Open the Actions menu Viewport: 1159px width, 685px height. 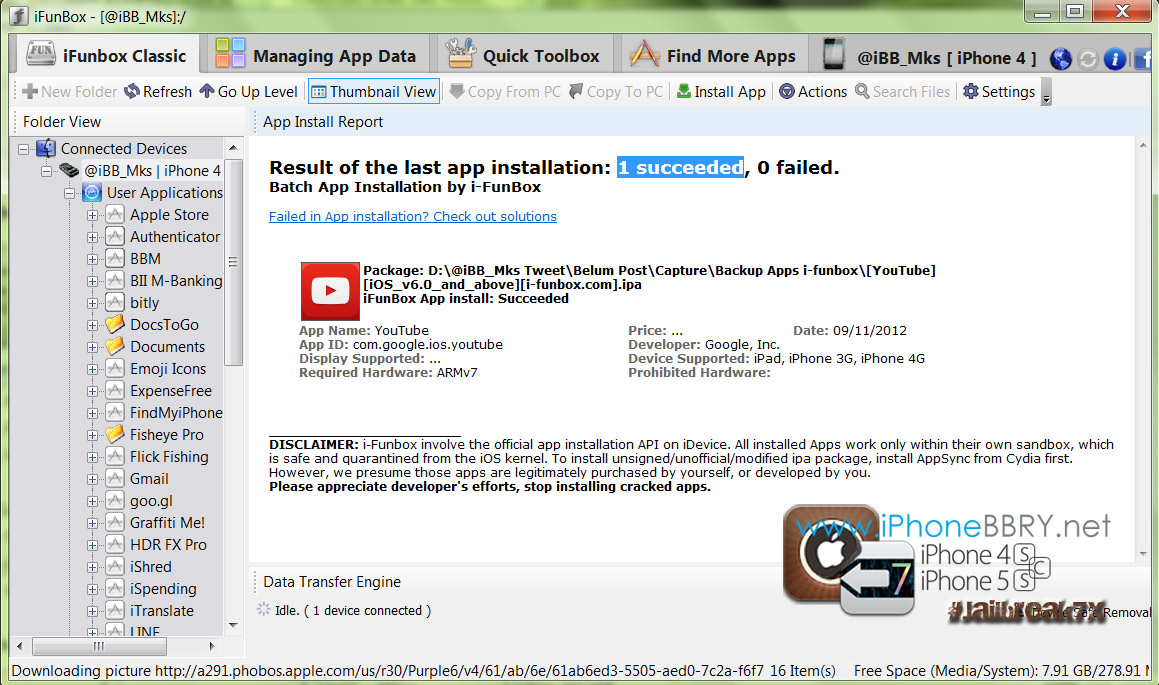click(x=813, y=92)
